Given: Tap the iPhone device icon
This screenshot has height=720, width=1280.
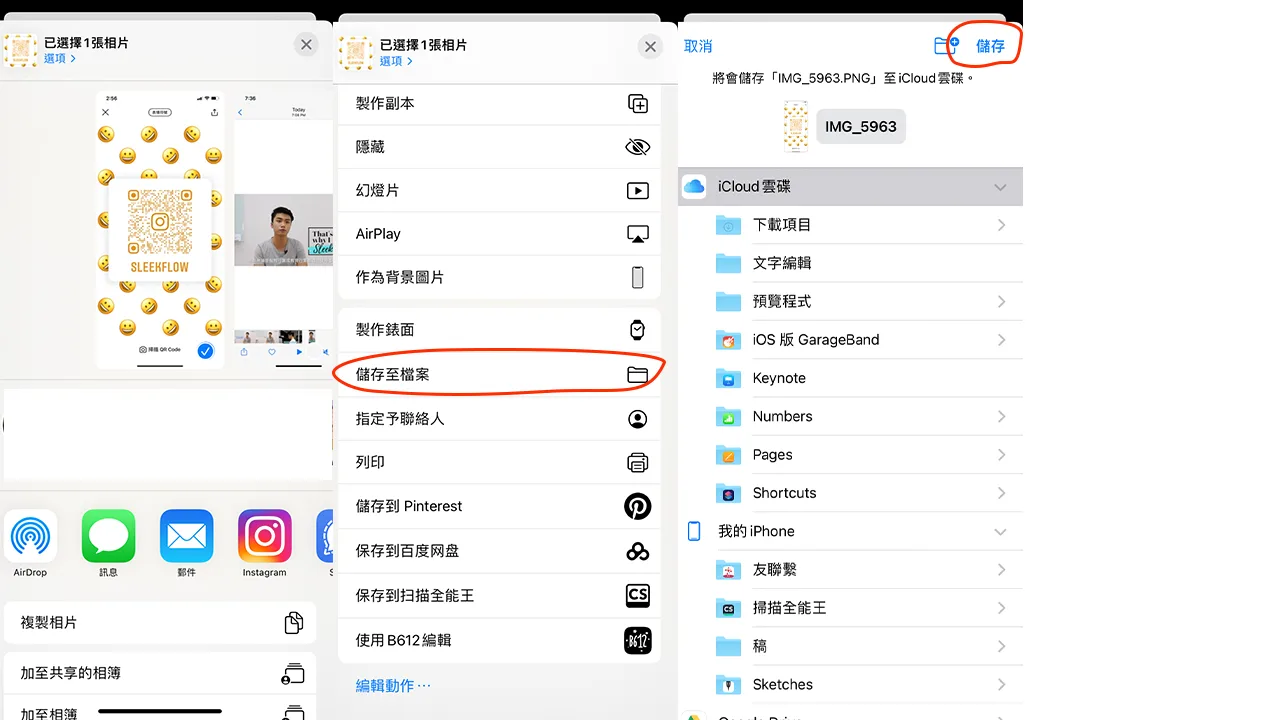Looking at the screenshot, I should tap(694, 531).
